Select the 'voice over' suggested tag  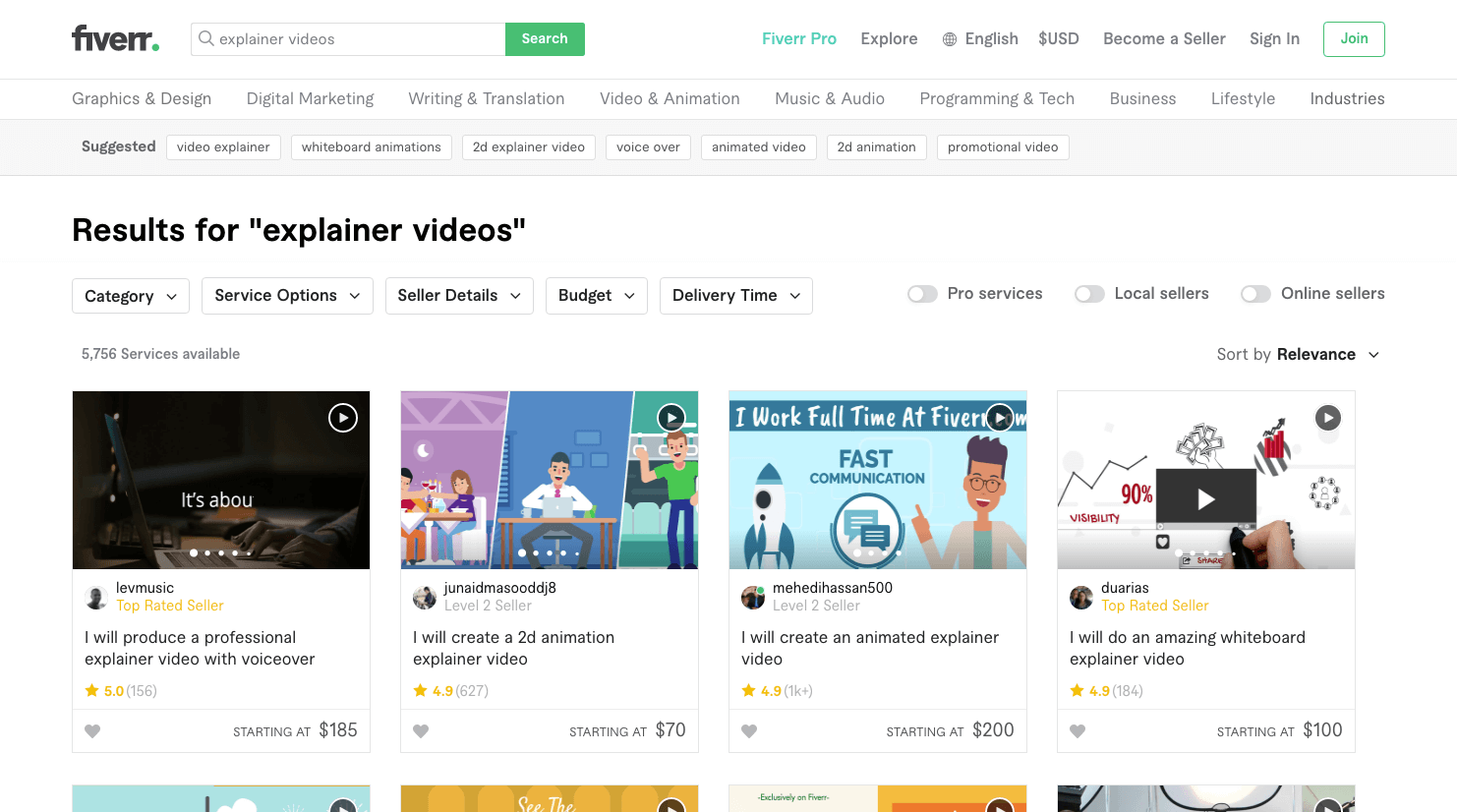coord(648,147)
